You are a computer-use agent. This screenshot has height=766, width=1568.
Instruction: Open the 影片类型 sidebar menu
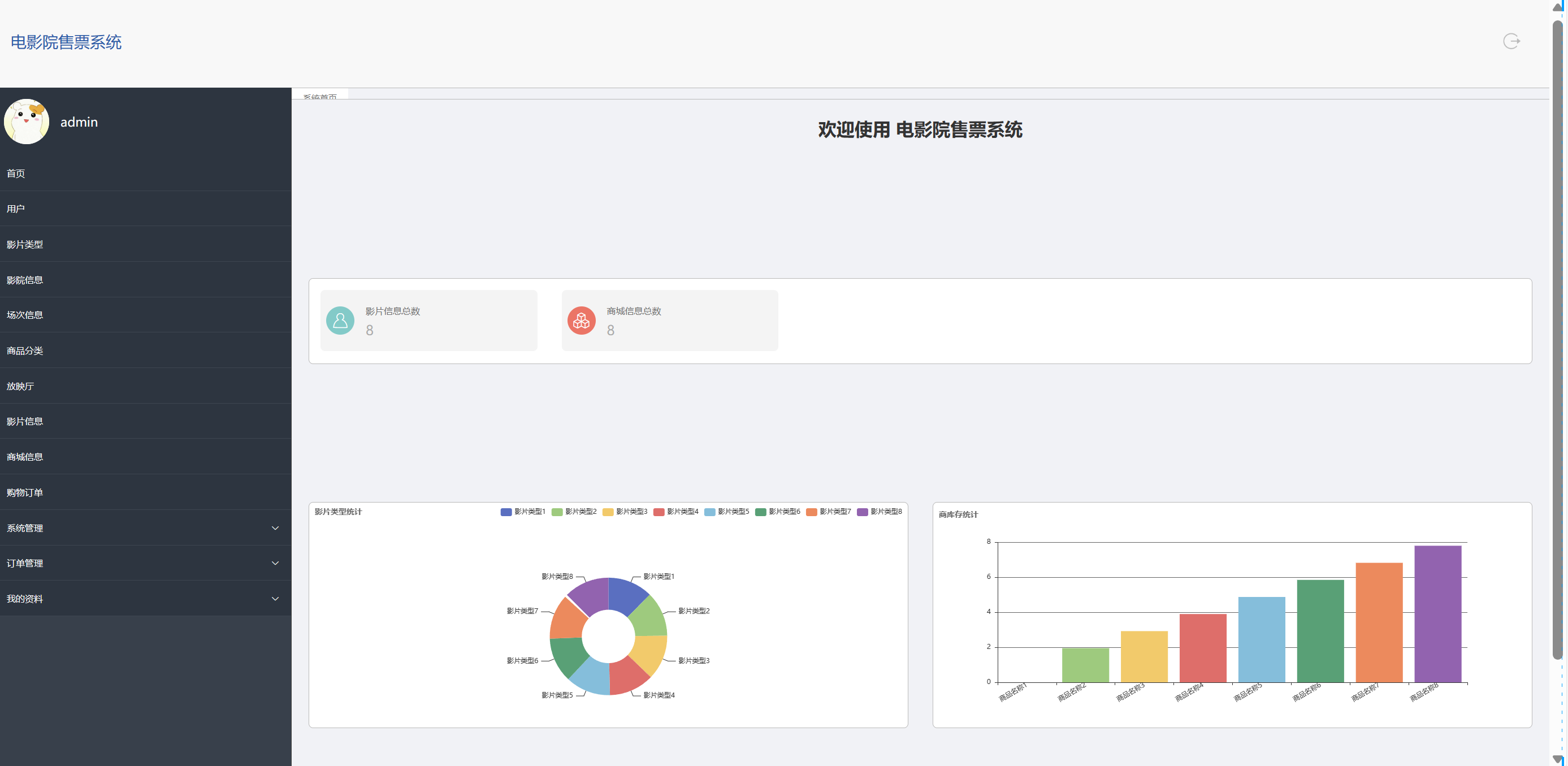pos(25,245)
